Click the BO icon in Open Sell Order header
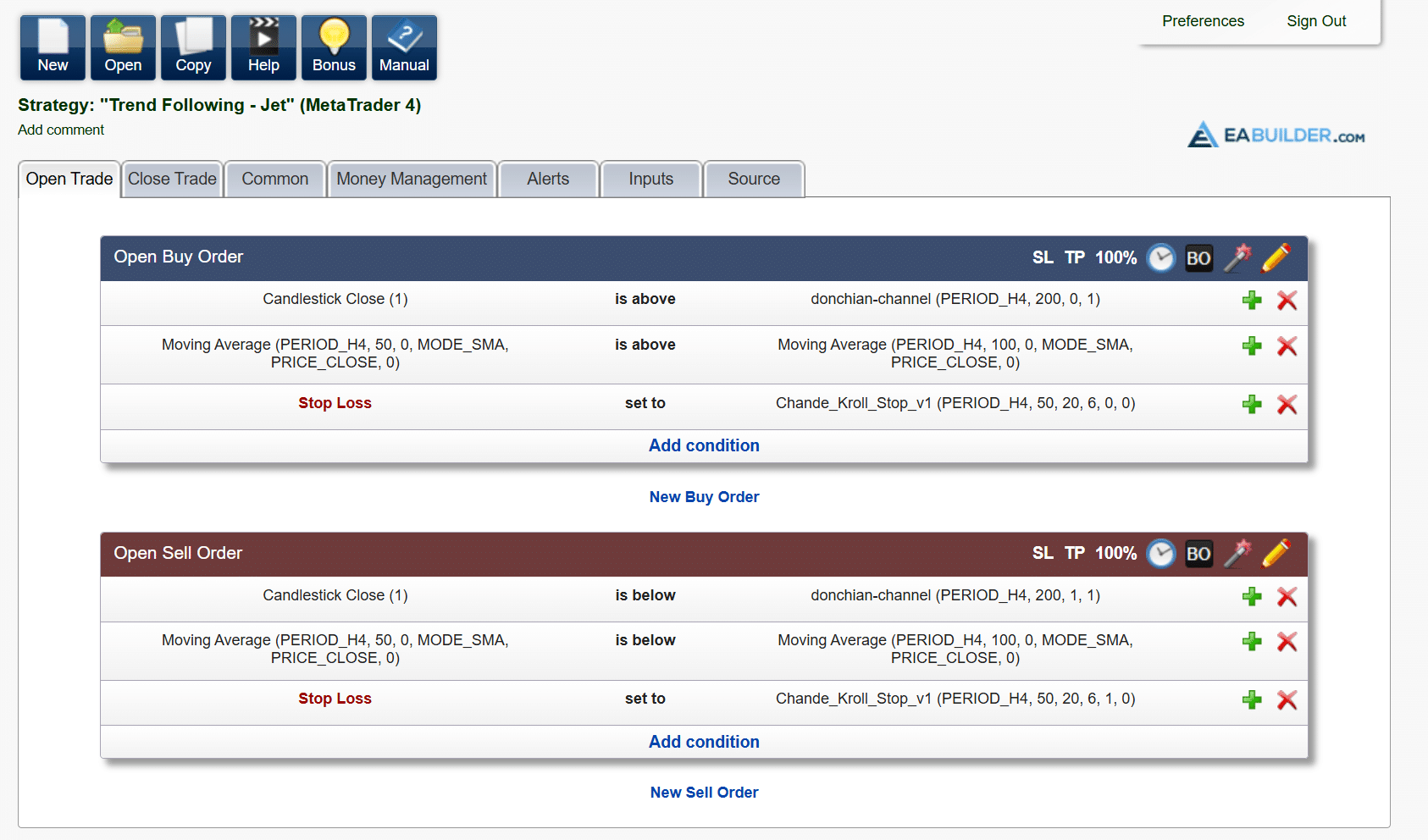This screenshot has height=840, width=1428. [1198, 554]
